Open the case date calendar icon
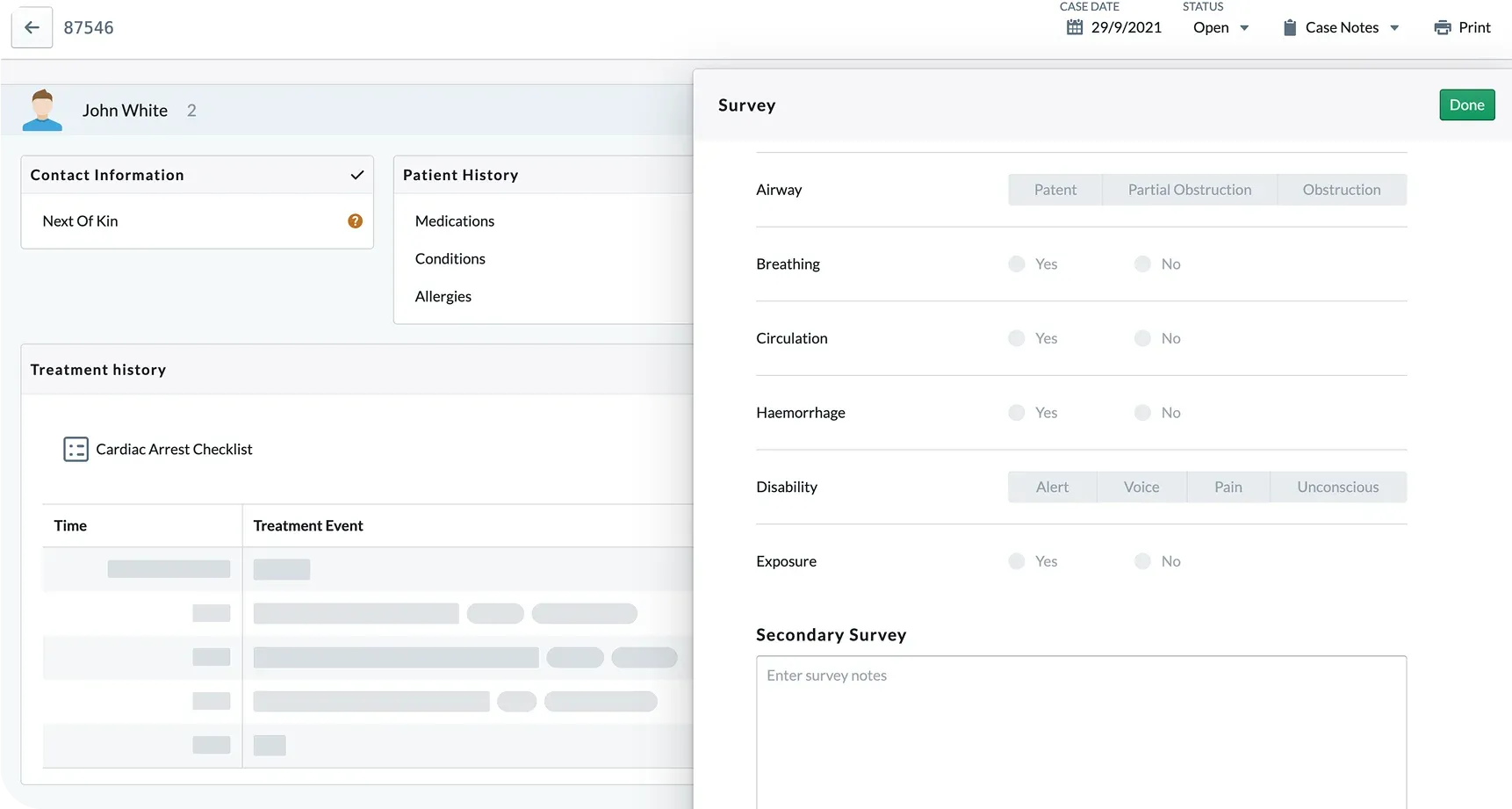The image size is (1512, 809). (x=1074, y=27)
